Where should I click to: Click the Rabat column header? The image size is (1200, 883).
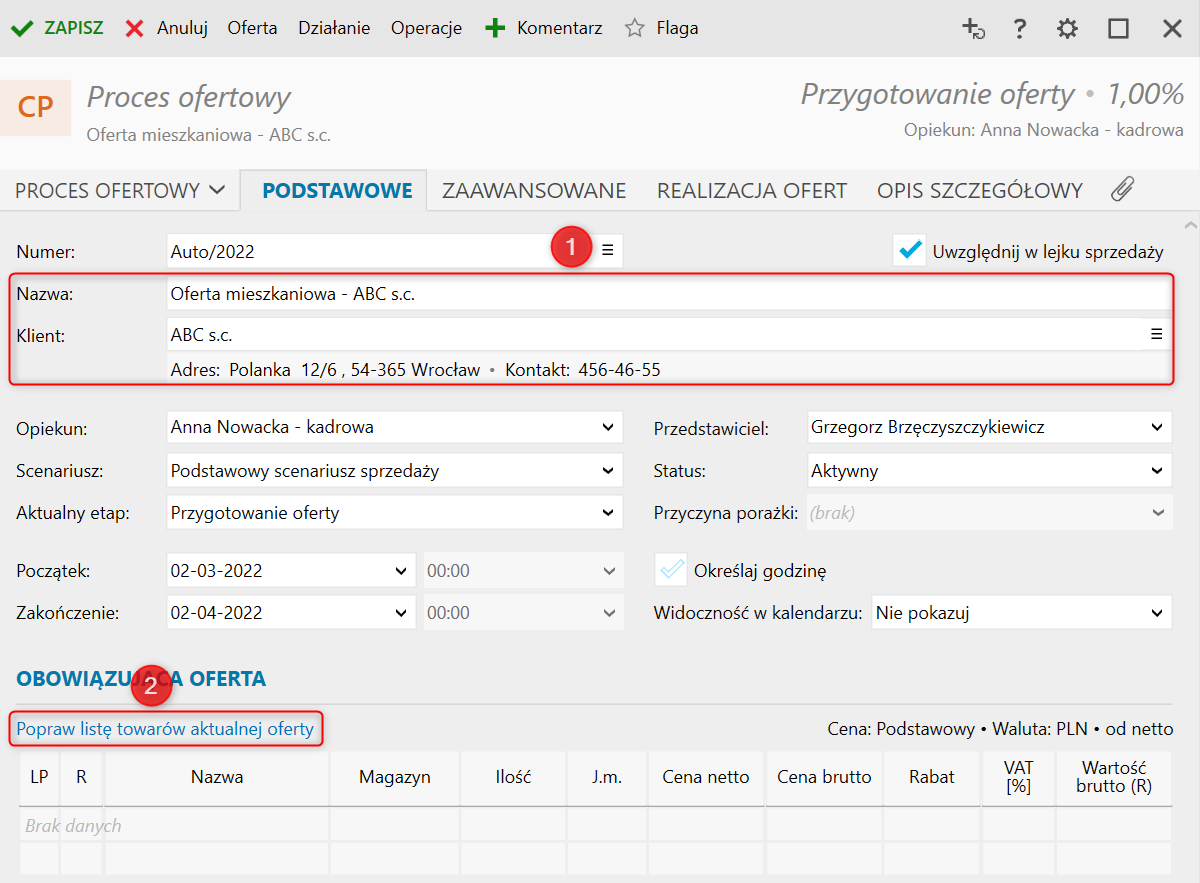932,777
